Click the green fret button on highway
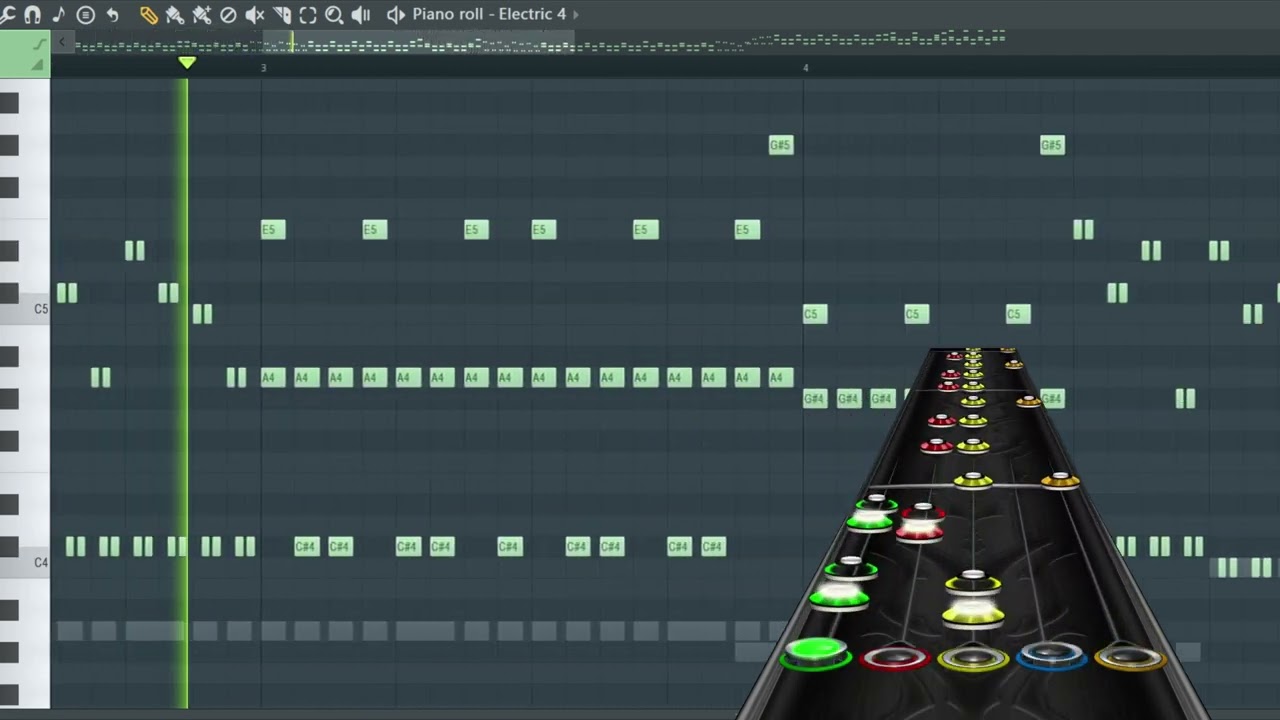 click(816, 654)
